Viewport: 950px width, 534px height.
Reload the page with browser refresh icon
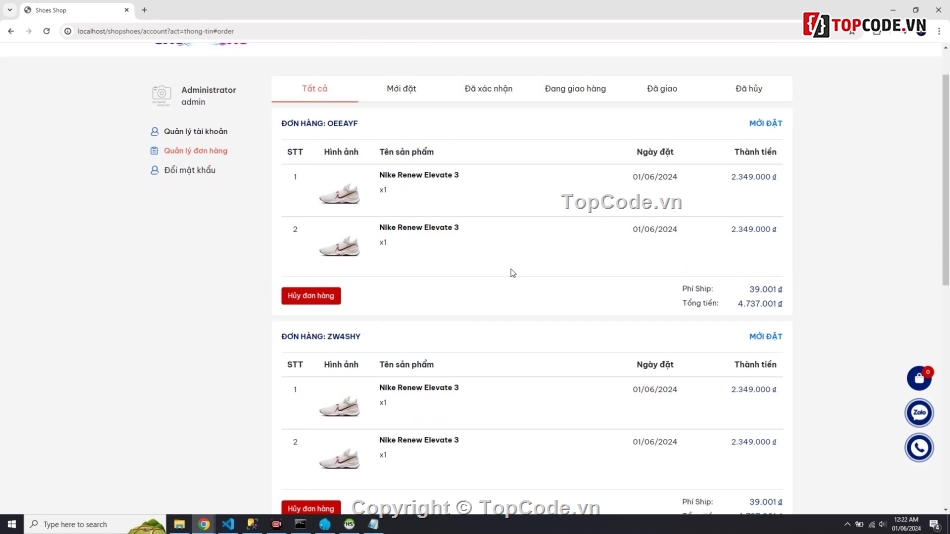coord(46,31)
